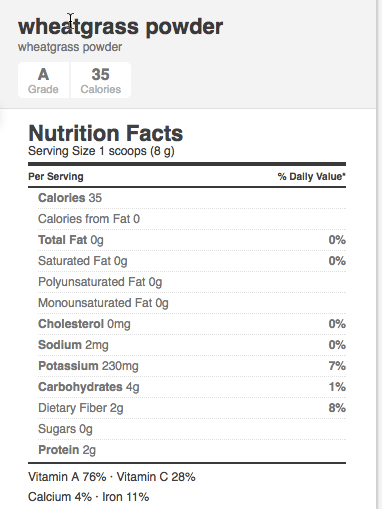
Task: Select the A Grade badge
Action: (43, 80)
